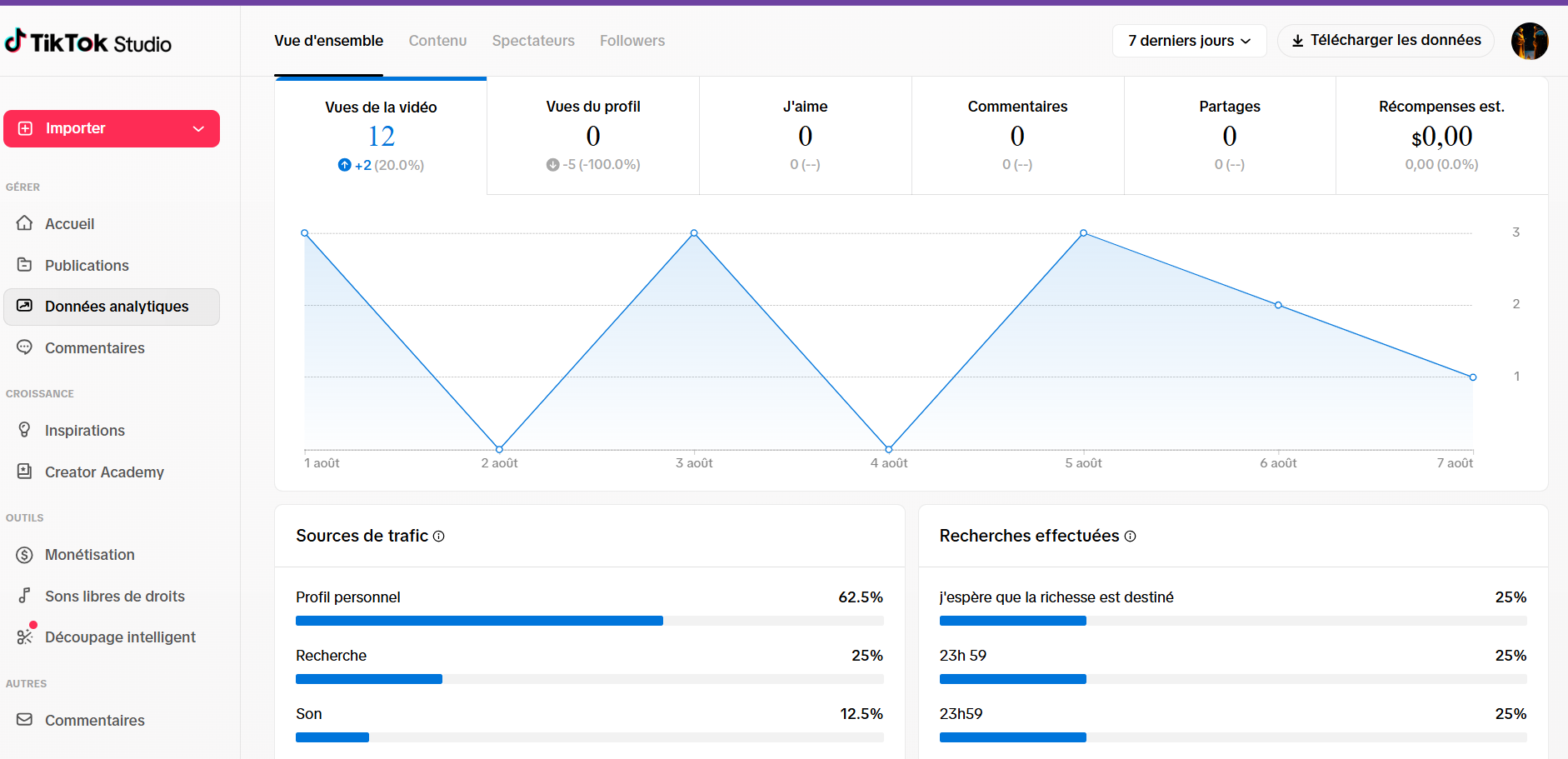Click the info icon beside Sources de trafic
The image size is (1568, 759).
pos(439,537)
